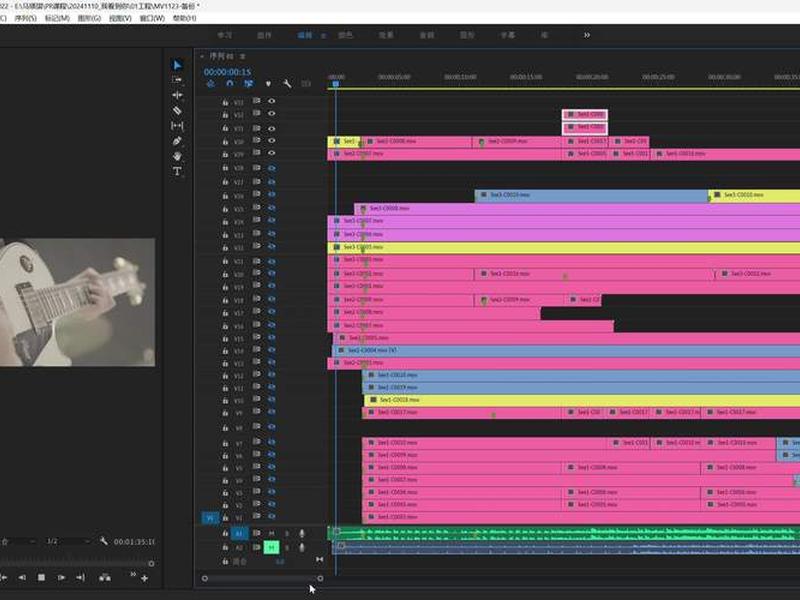
Task: Select the Pen tool
Action: click(x=177, y=141)
